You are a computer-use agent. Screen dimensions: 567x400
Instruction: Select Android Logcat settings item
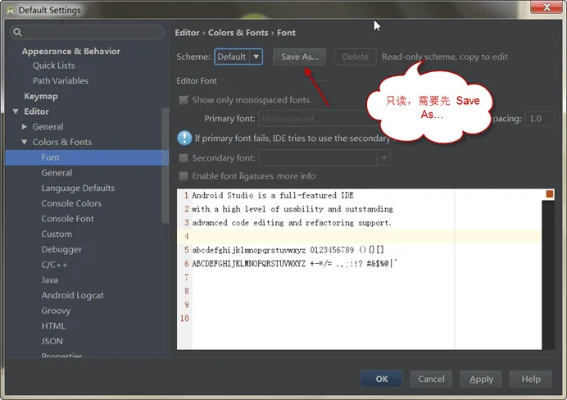[72, 295]
